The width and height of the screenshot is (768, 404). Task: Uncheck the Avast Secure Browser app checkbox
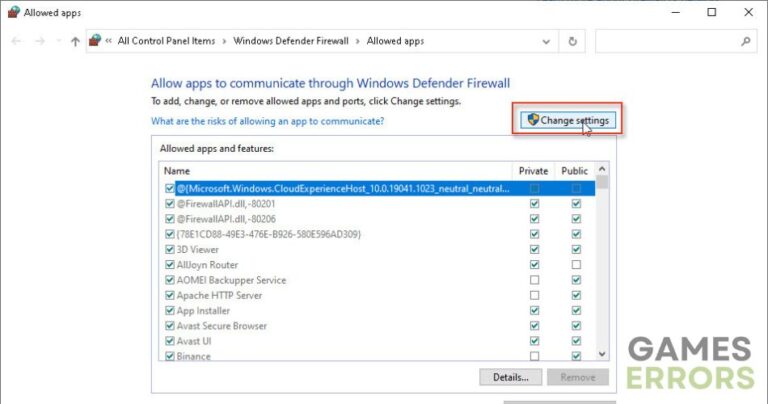click(169, 325)
